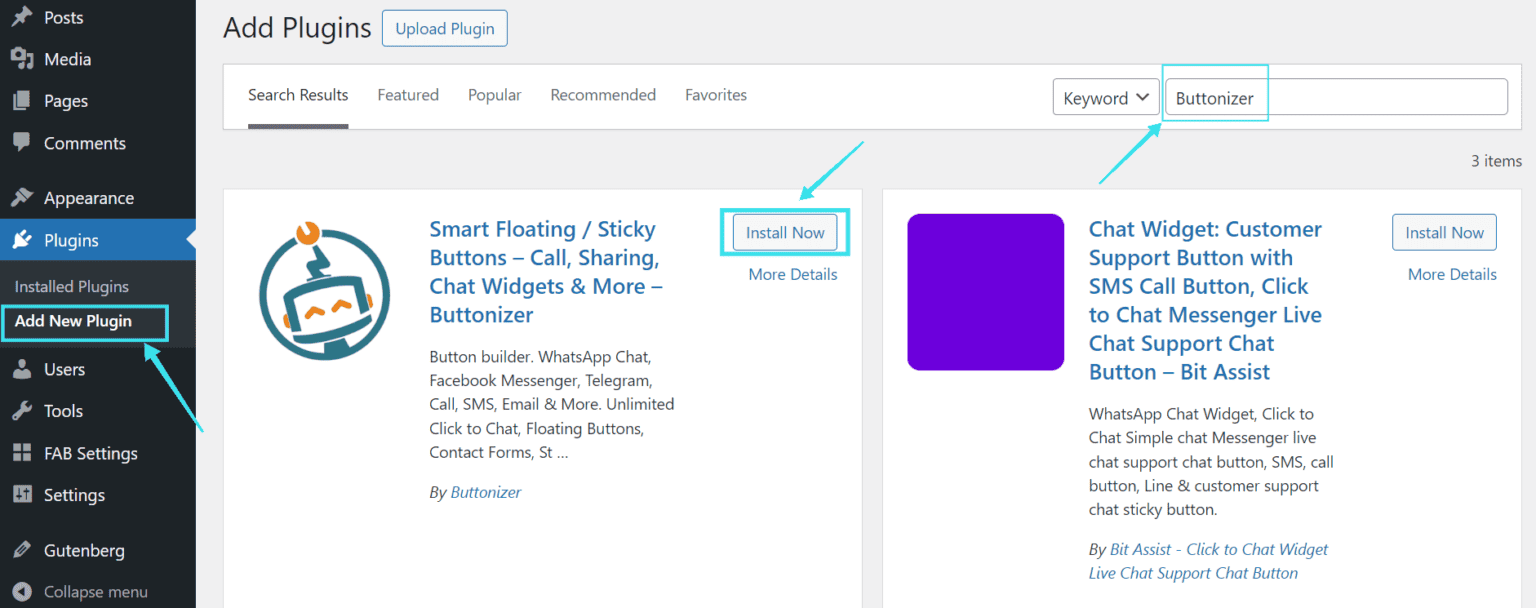Select the Media library icon
This screenshot has height=608, width=1536.
pos(22,59)
